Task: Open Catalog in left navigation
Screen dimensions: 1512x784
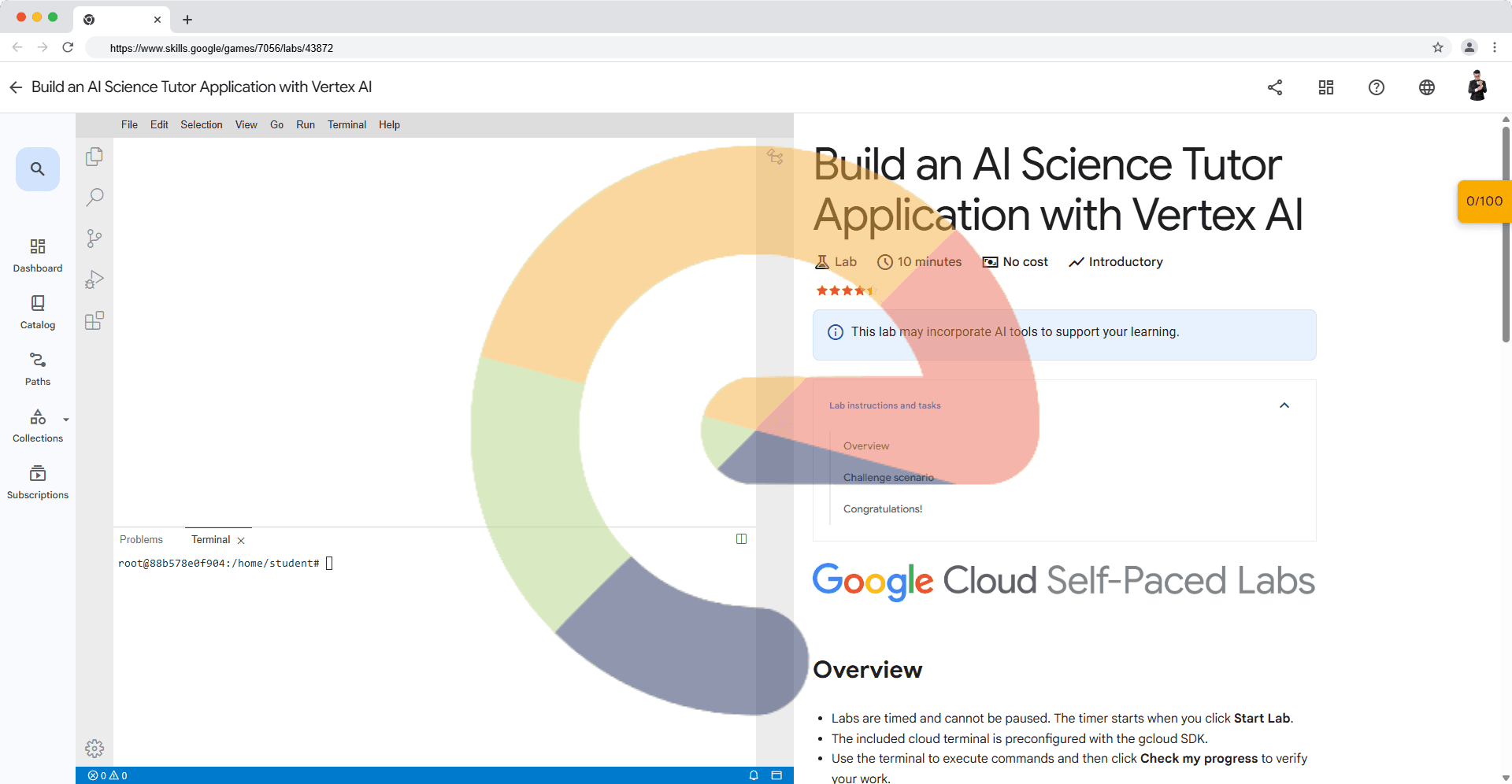Action: tap(38, 312)
